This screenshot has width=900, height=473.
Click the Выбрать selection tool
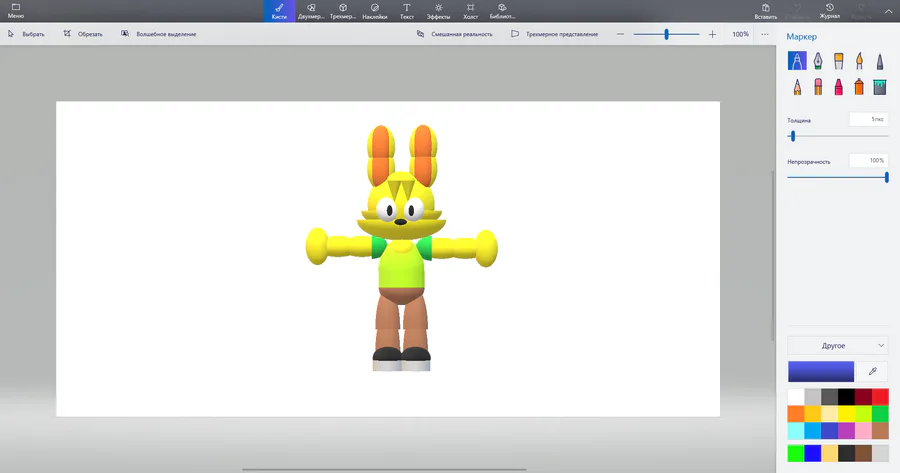pyautogui.click(x=26, y=34)
